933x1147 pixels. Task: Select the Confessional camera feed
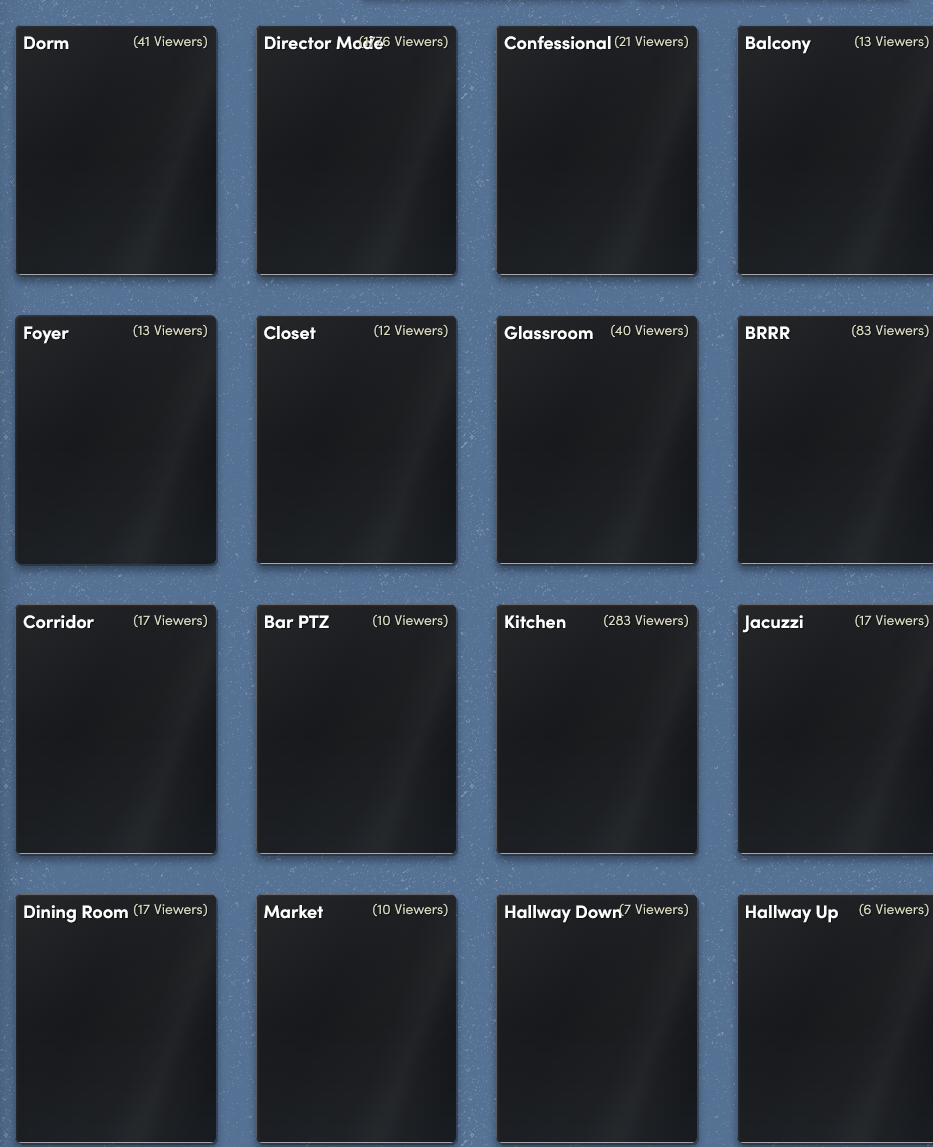click(596, 151)
